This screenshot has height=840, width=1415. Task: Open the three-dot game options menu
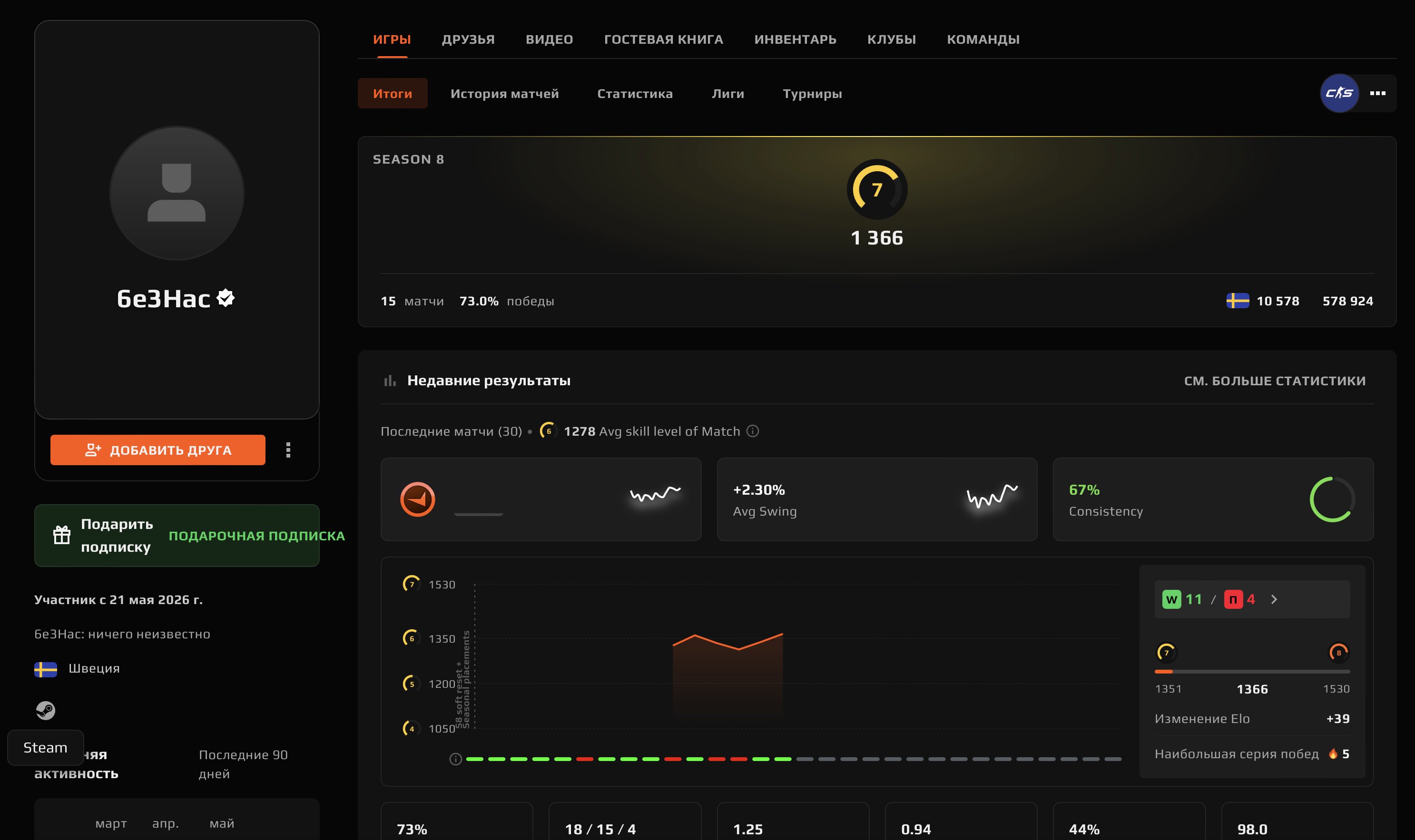(1377, 93)
